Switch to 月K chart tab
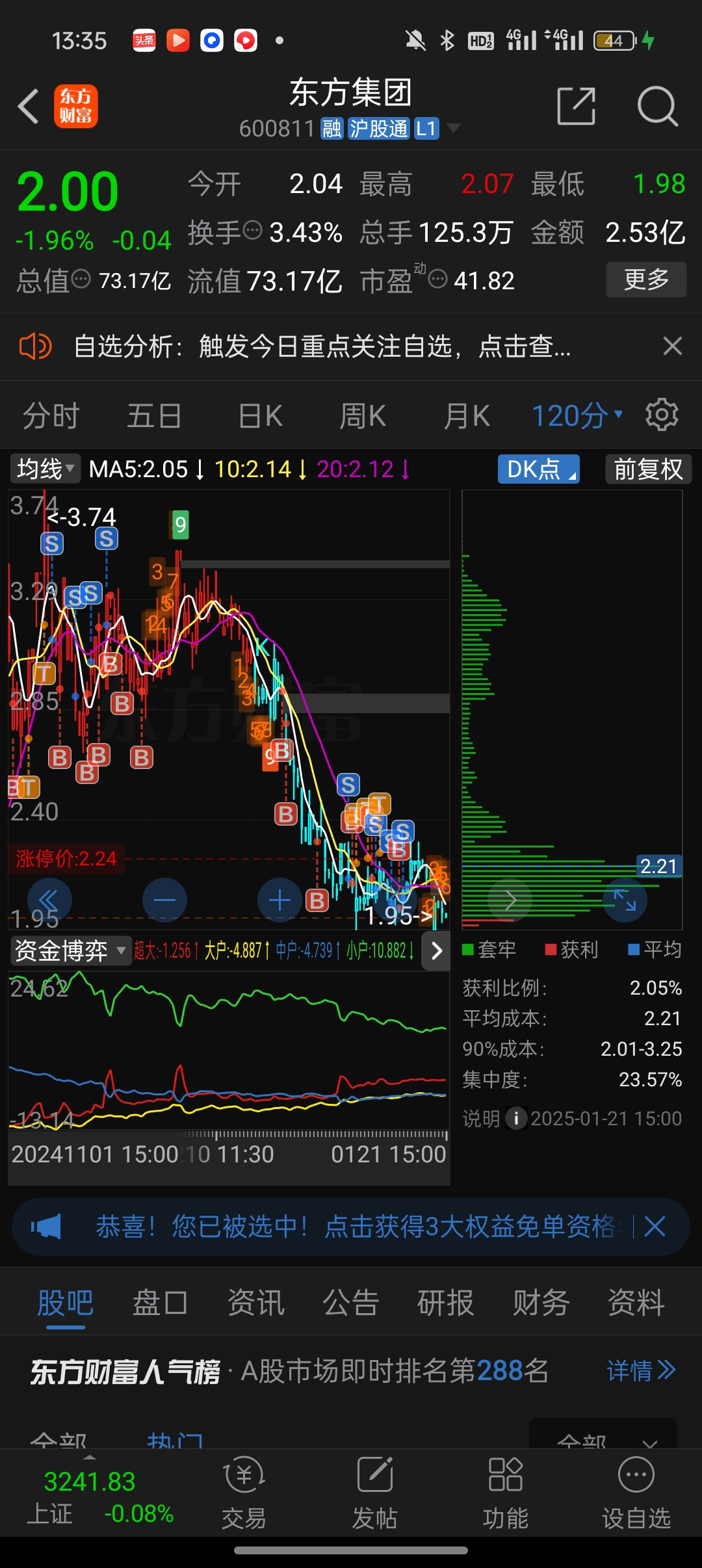Viewport: 702px width, 1568px height. click(x=467, y=415)
